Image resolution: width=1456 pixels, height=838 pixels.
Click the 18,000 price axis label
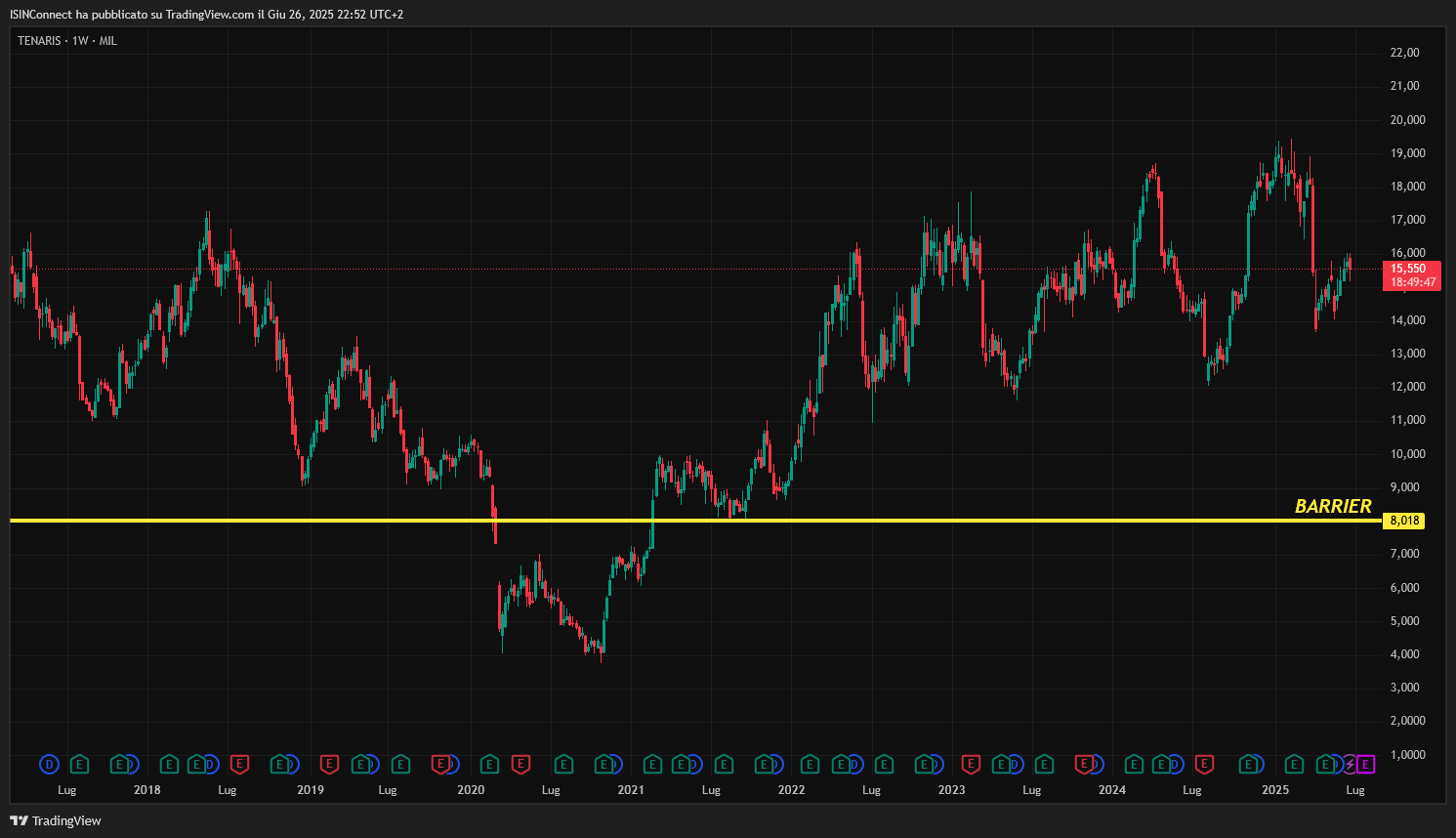tap(1408, 187)
